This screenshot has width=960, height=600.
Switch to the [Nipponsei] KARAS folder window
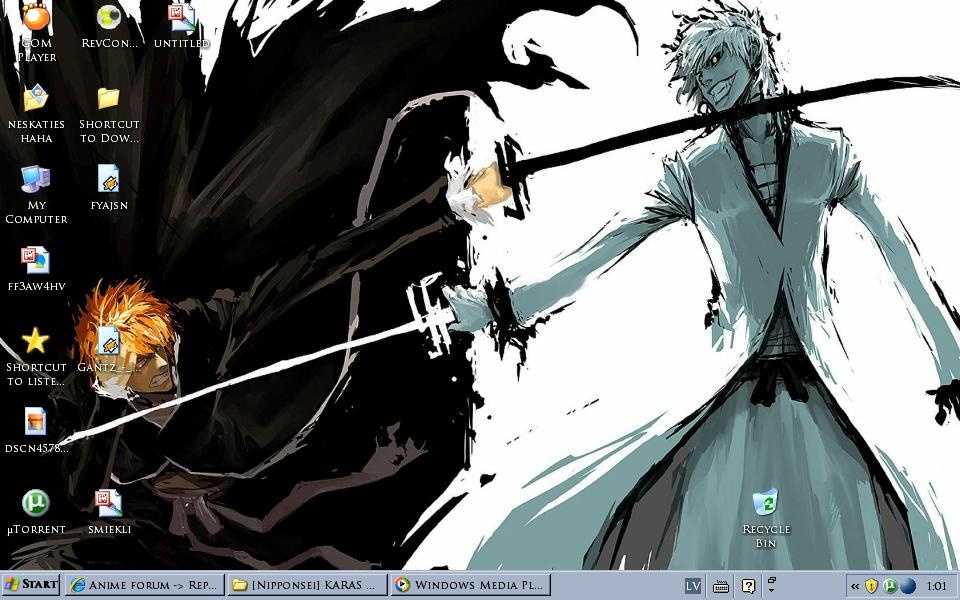point(307,585)
